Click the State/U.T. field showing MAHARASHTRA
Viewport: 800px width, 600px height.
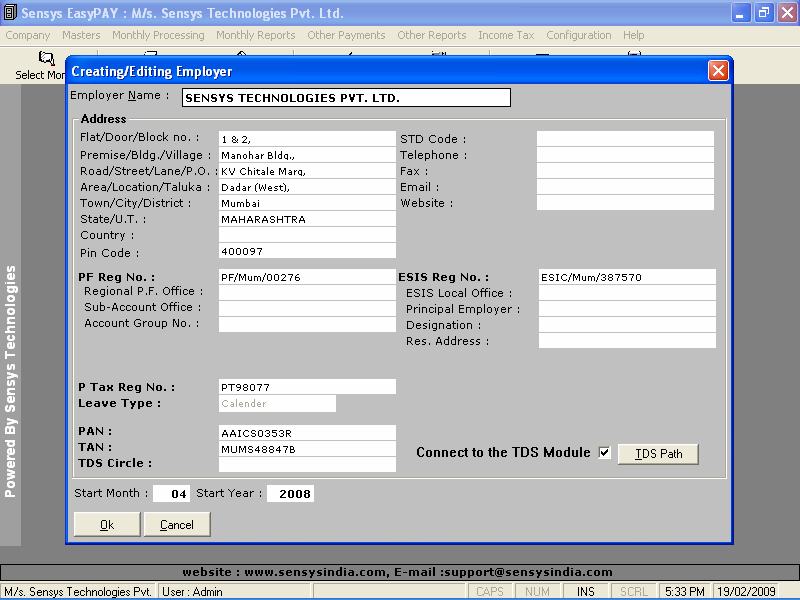click(x=307, y=219)
